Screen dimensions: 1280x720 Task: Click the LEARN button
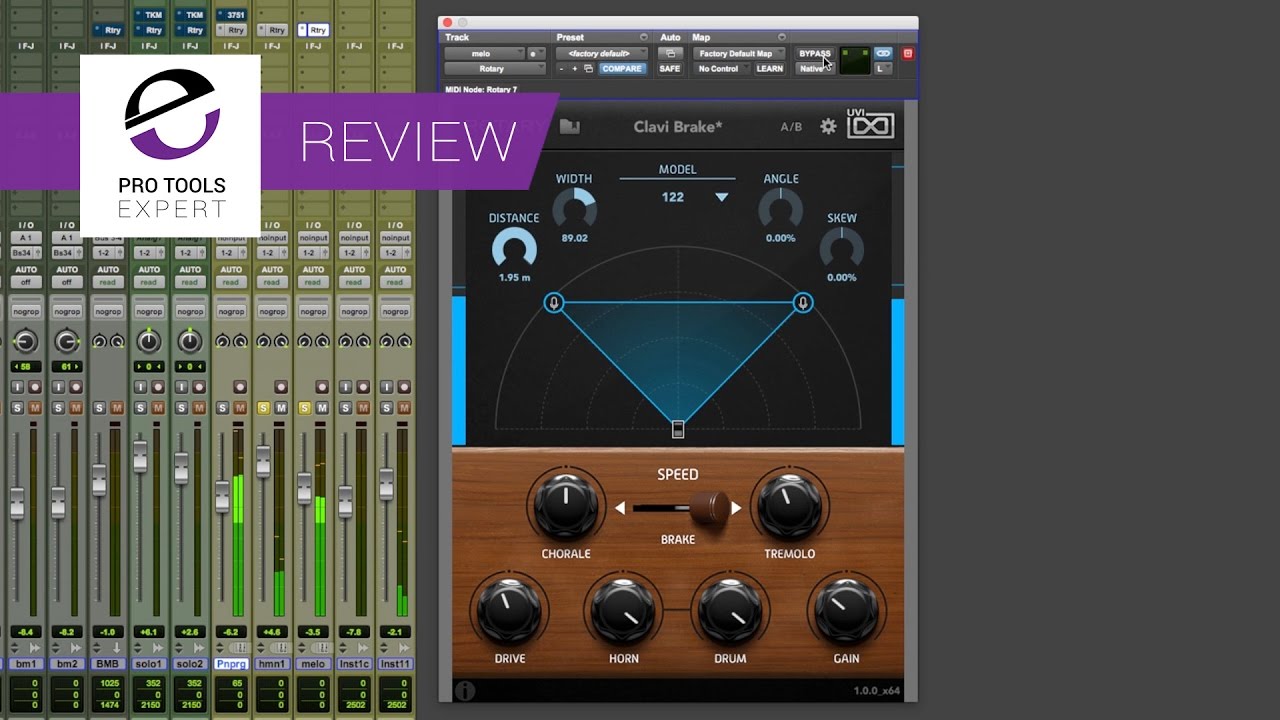(770, 69)
